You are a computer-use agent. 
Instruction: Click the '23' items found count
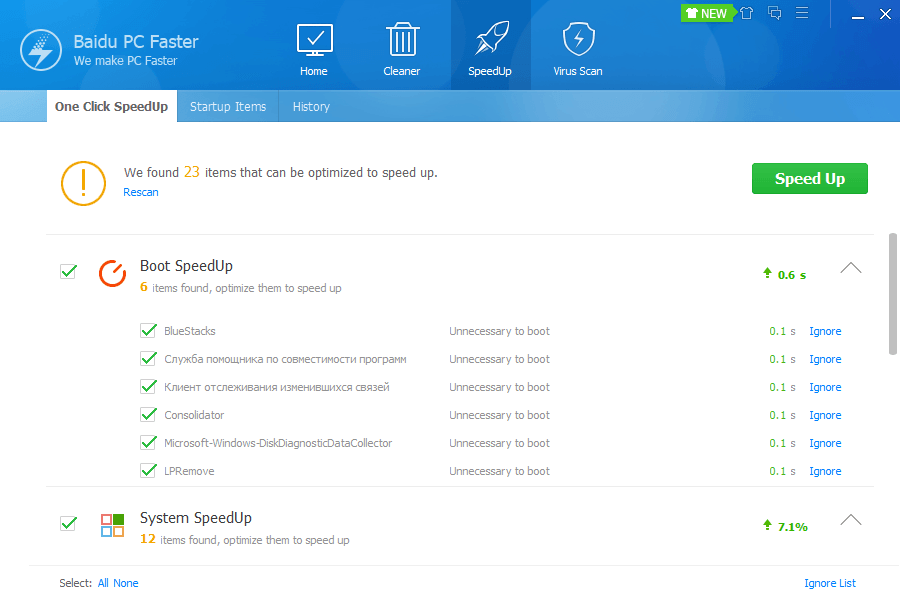tap(192, 172)
